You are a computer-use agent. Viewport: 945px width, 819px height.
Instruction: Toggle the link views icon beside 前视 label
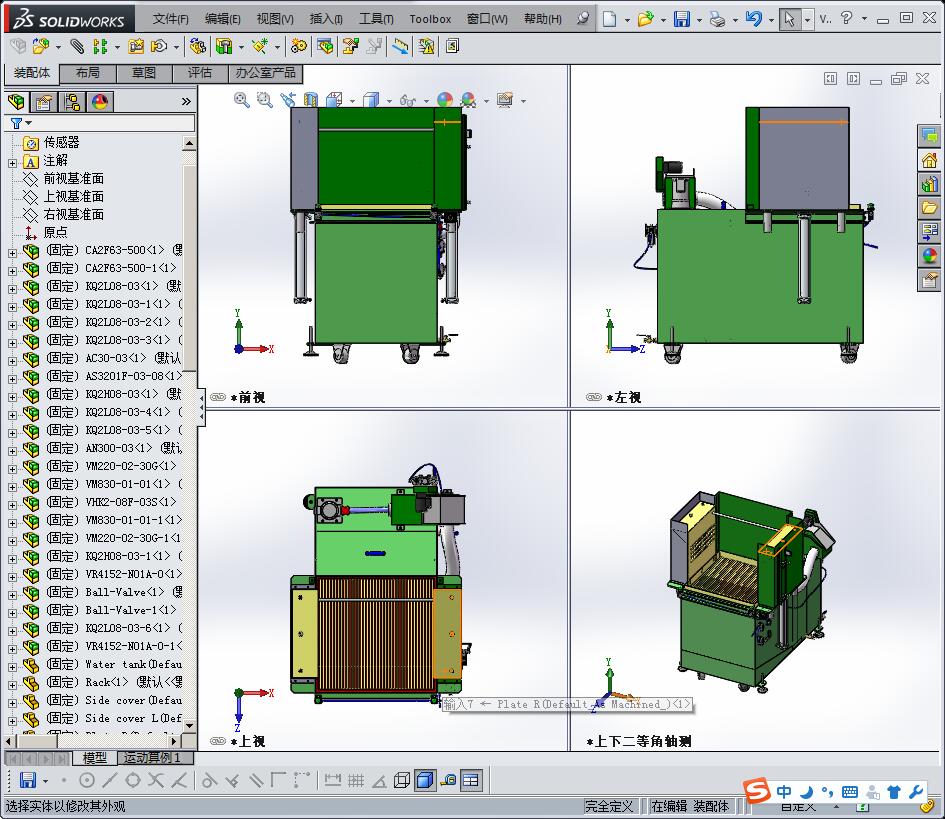tap(218, 397)
